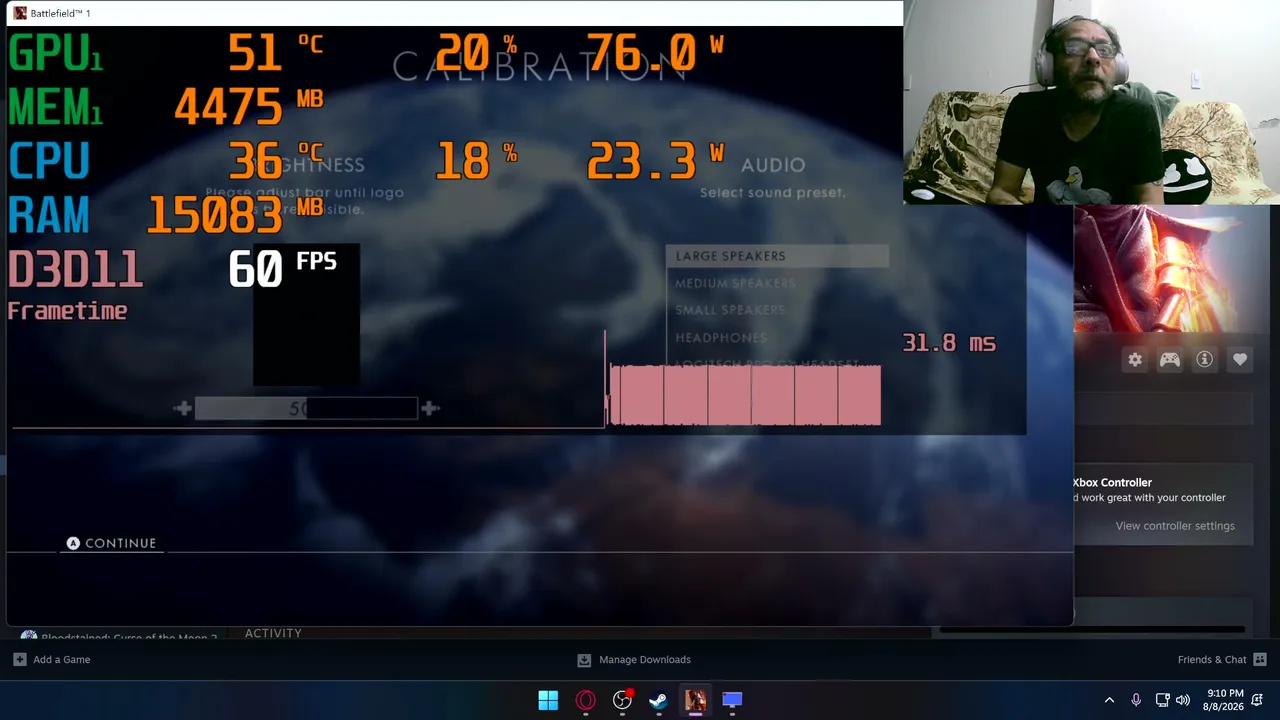Switch to OBS Studio on taskbar
This screenshot has height=720, width=1280.
pyautogui.click(x=622, y=700)
